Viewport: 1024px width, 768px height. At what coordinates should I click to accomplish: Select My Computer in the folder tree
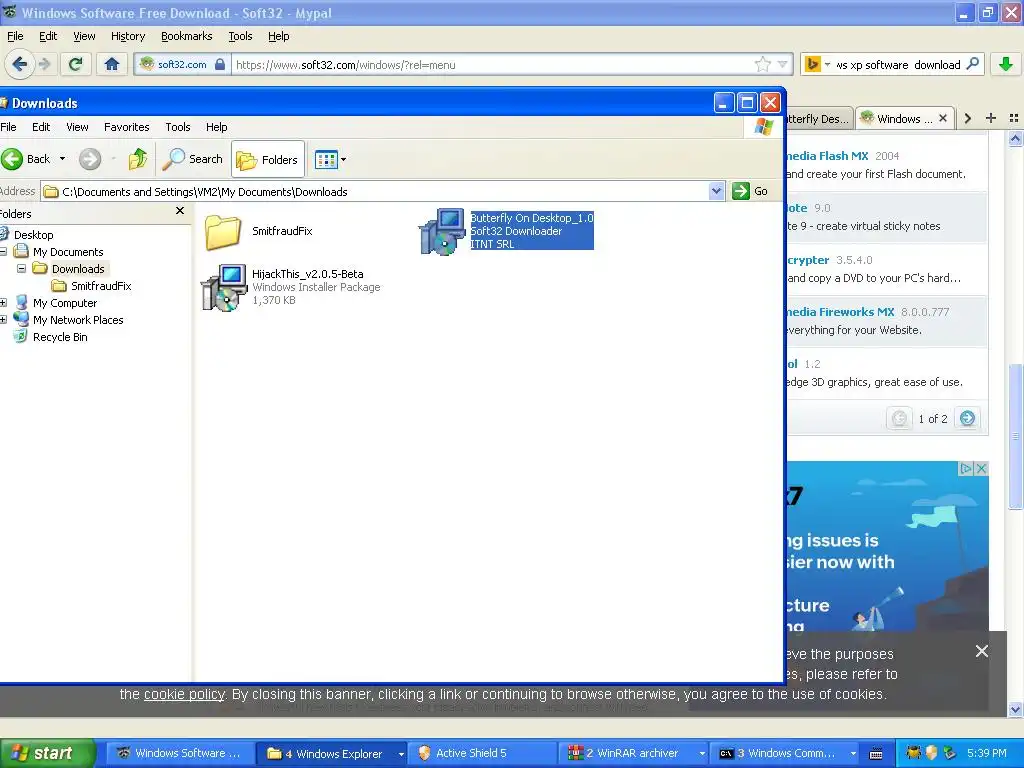point(65,303)
